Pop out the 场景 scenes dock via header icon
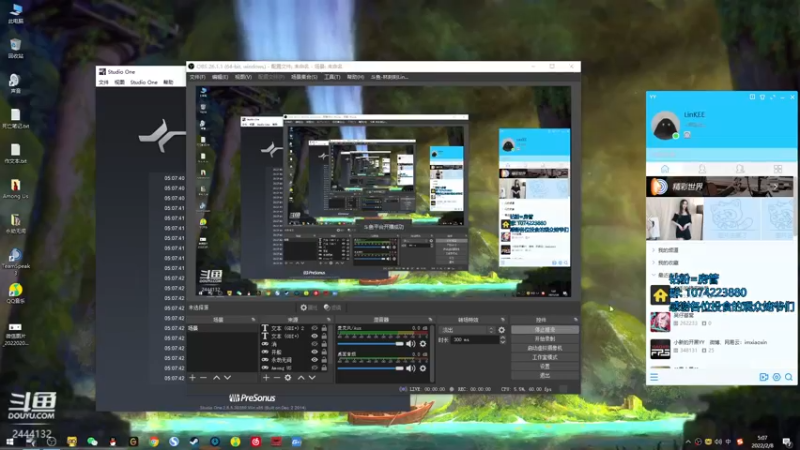The width and height of the screenshot is (800, 450). coord(254,319)
